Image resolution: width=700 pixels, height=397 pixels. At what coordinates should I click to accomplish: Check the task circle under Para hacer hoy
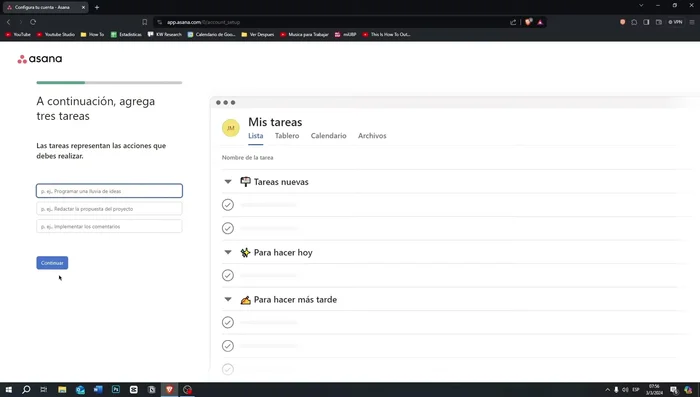[x=228, y=275]
